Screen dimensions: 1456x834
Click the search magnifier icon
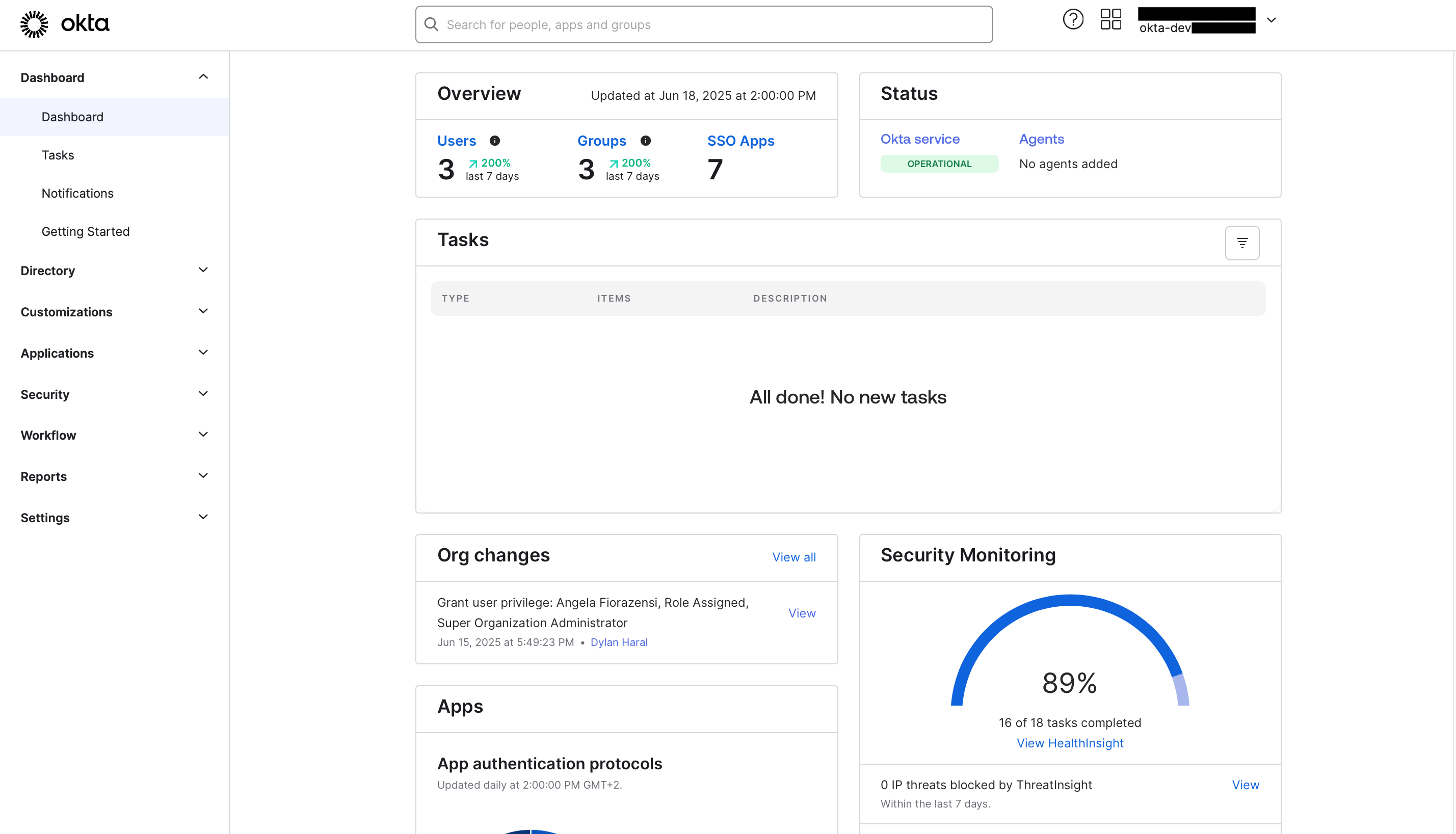pyautogui.click(x=431, y=24)
